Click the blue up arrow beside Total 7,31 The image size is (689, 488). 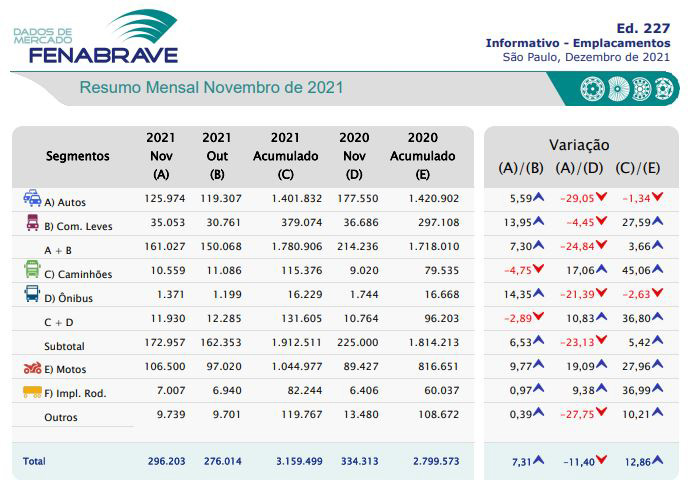pos(538,461)
